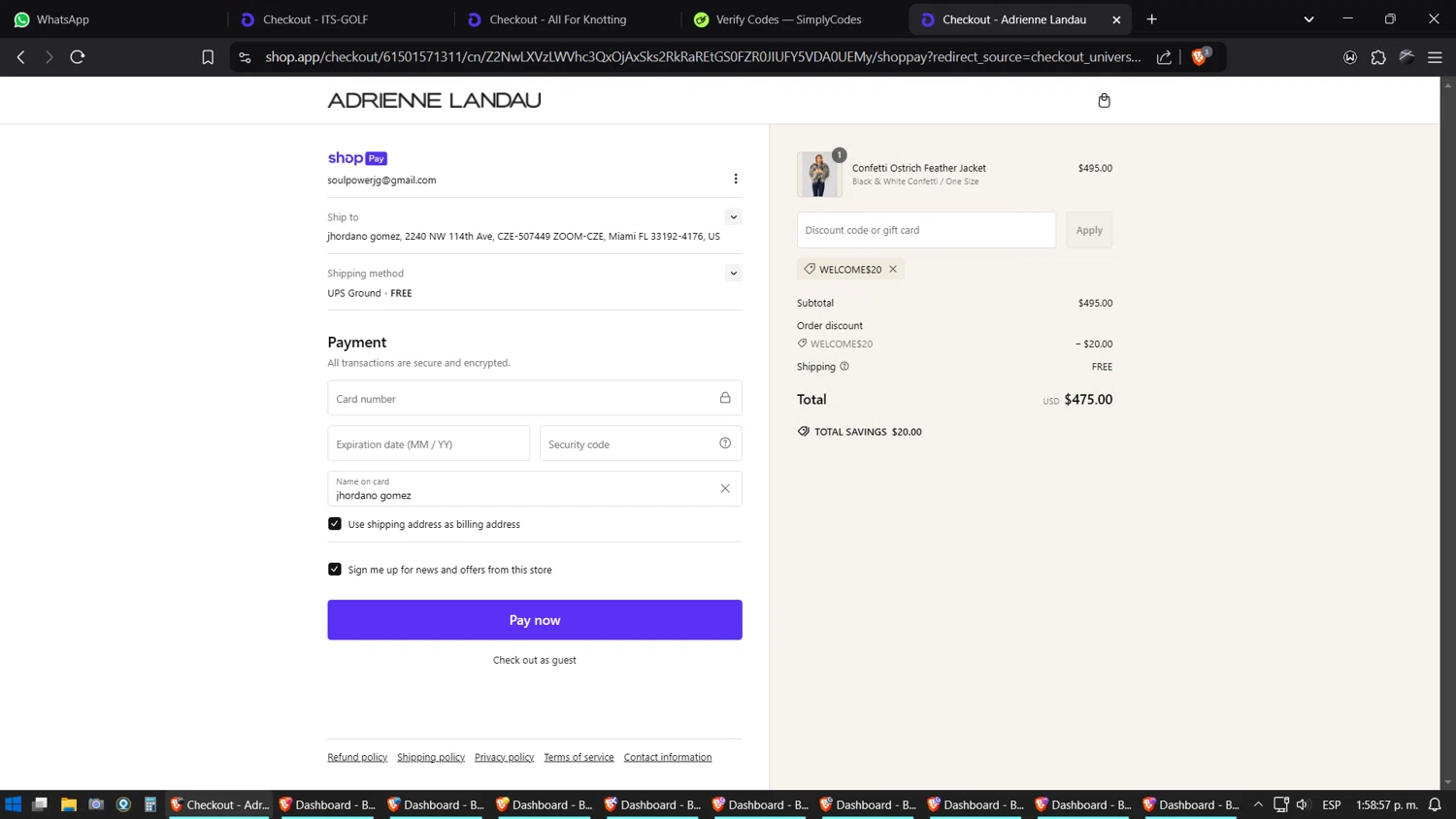Click the ESP keyboard language indicator
The width and height of the screenshot is (1456, 819).
(x=1331, y=804)
